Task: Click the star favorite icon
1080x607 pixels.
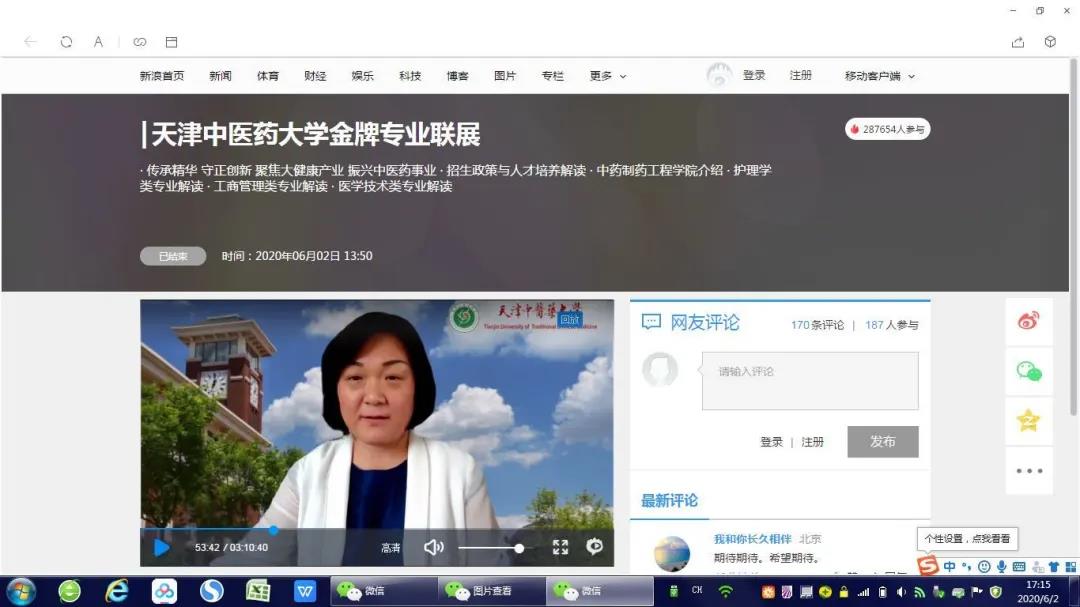Action: click(1028, 421)
